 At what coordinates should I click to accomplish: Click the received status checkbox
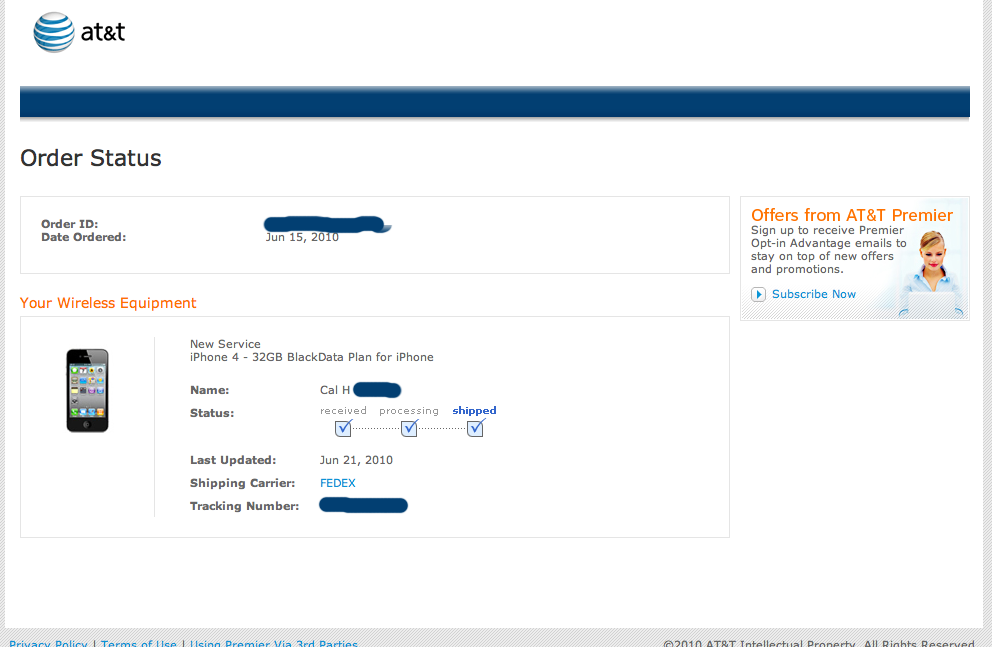344,428
